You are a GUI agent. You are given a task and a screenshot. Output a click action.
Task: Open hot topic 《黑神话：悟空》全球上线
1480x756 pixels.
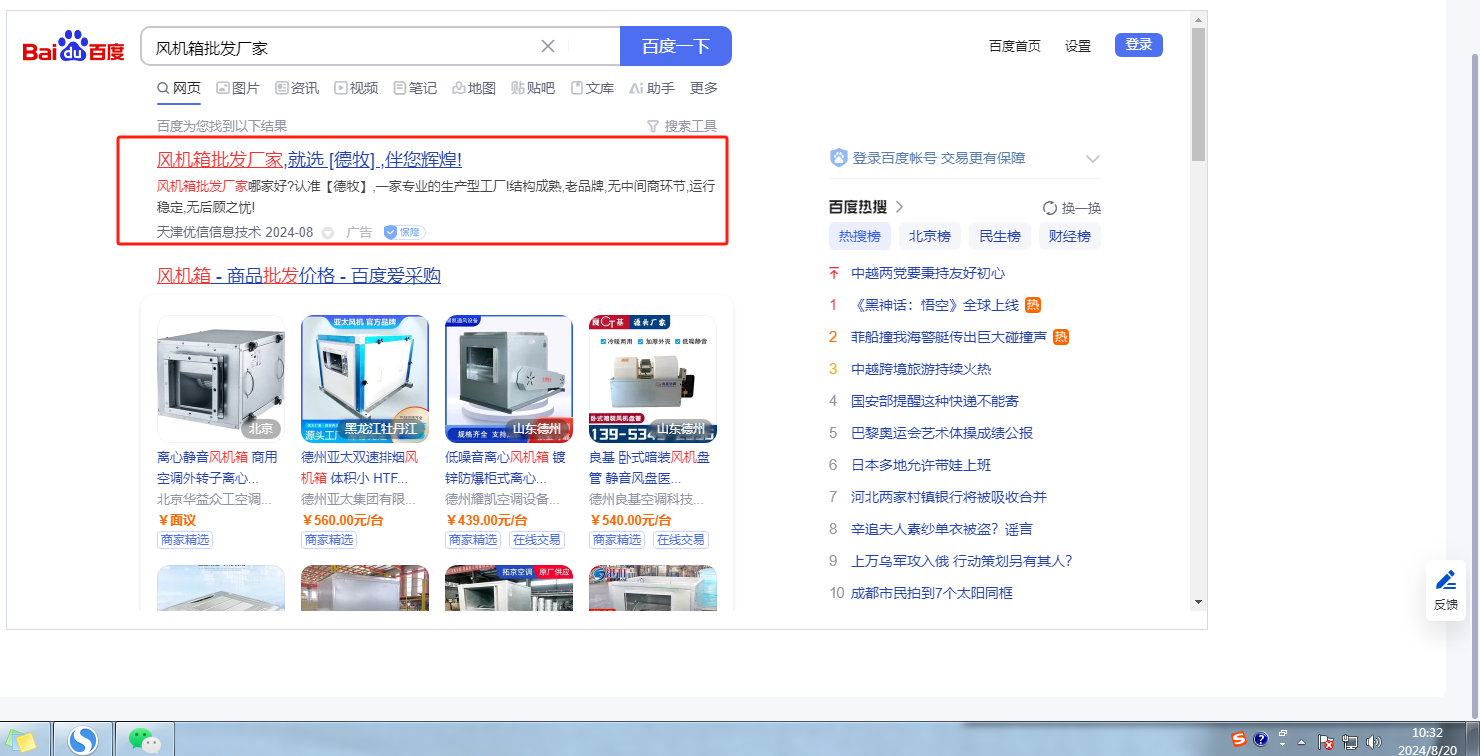935,305
